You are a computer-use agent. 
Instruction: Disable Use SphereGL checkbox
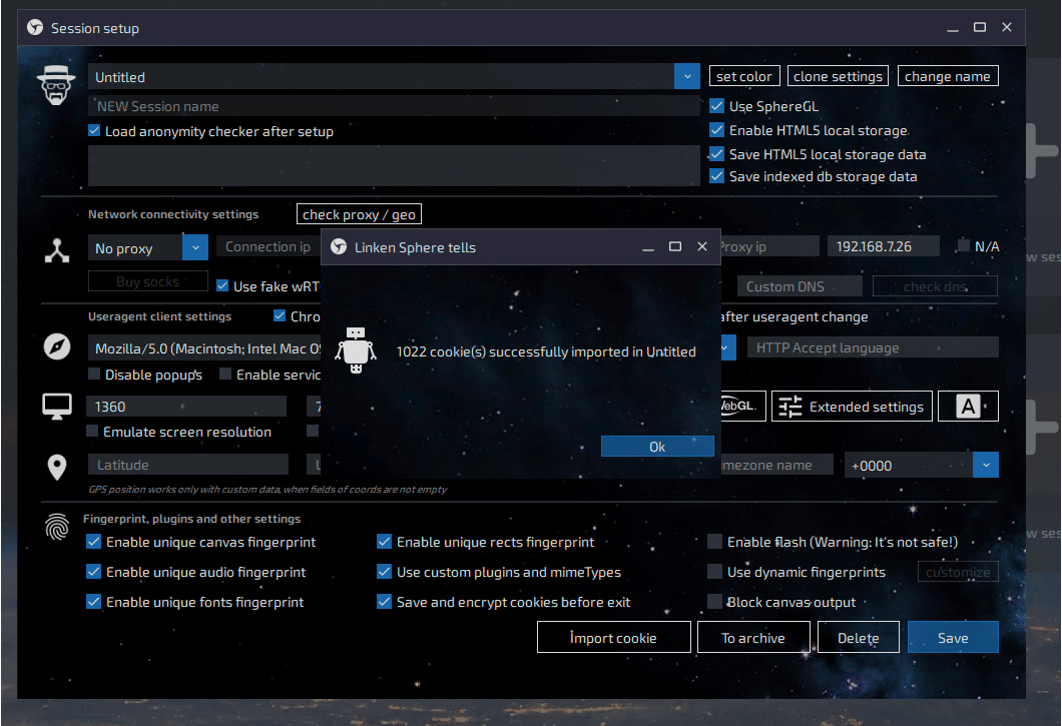tap(717, 106)
